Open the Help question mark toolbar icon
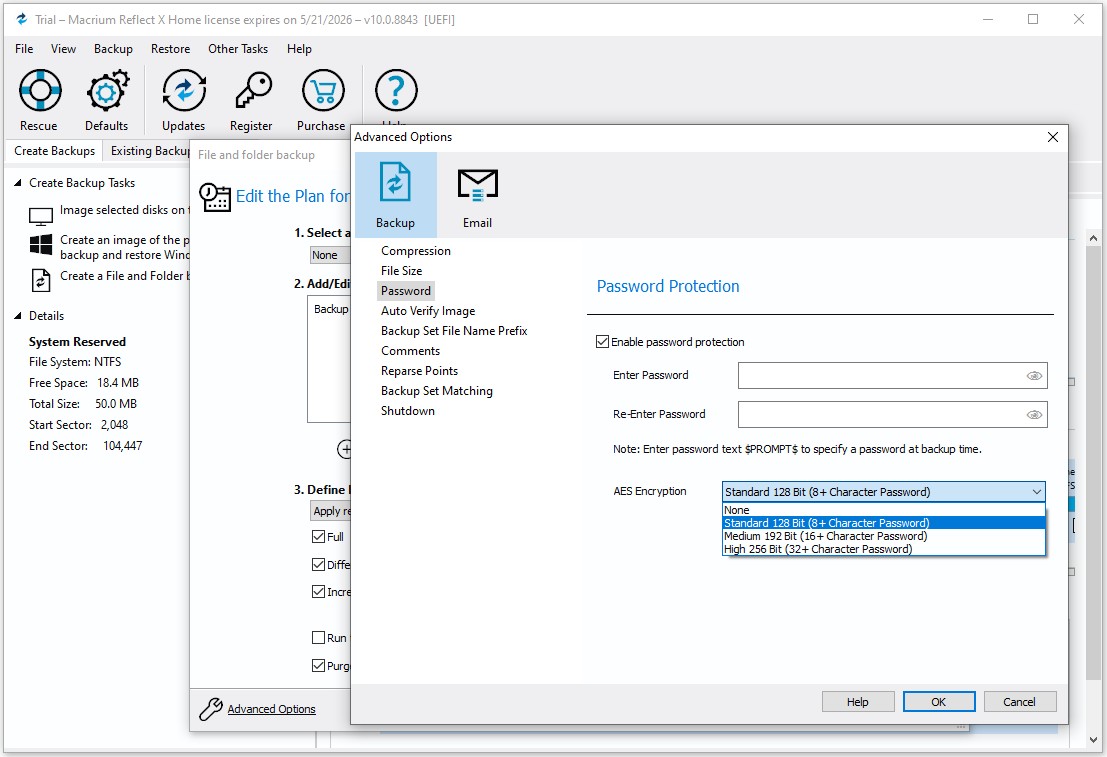Viewport: 1107px width, 757px height. (x=396, y=90)
